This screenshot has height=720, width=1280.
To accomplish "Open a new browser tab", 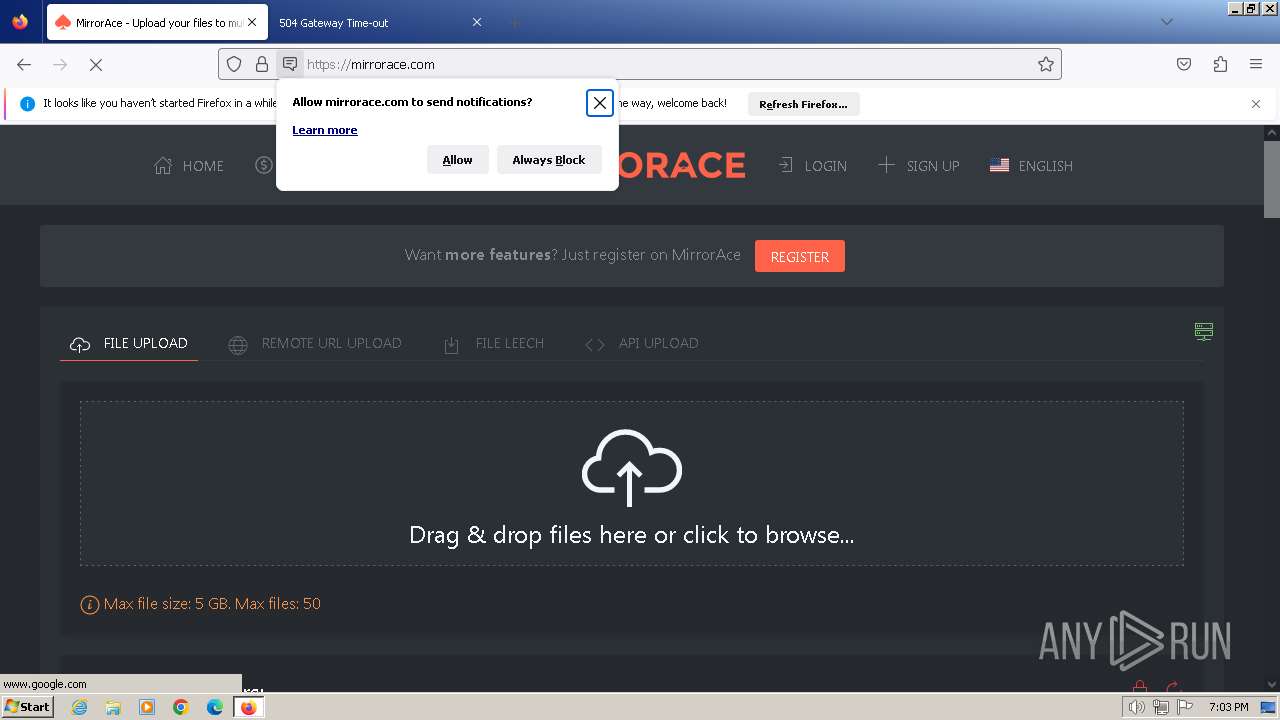I will (x=514, y=22).
